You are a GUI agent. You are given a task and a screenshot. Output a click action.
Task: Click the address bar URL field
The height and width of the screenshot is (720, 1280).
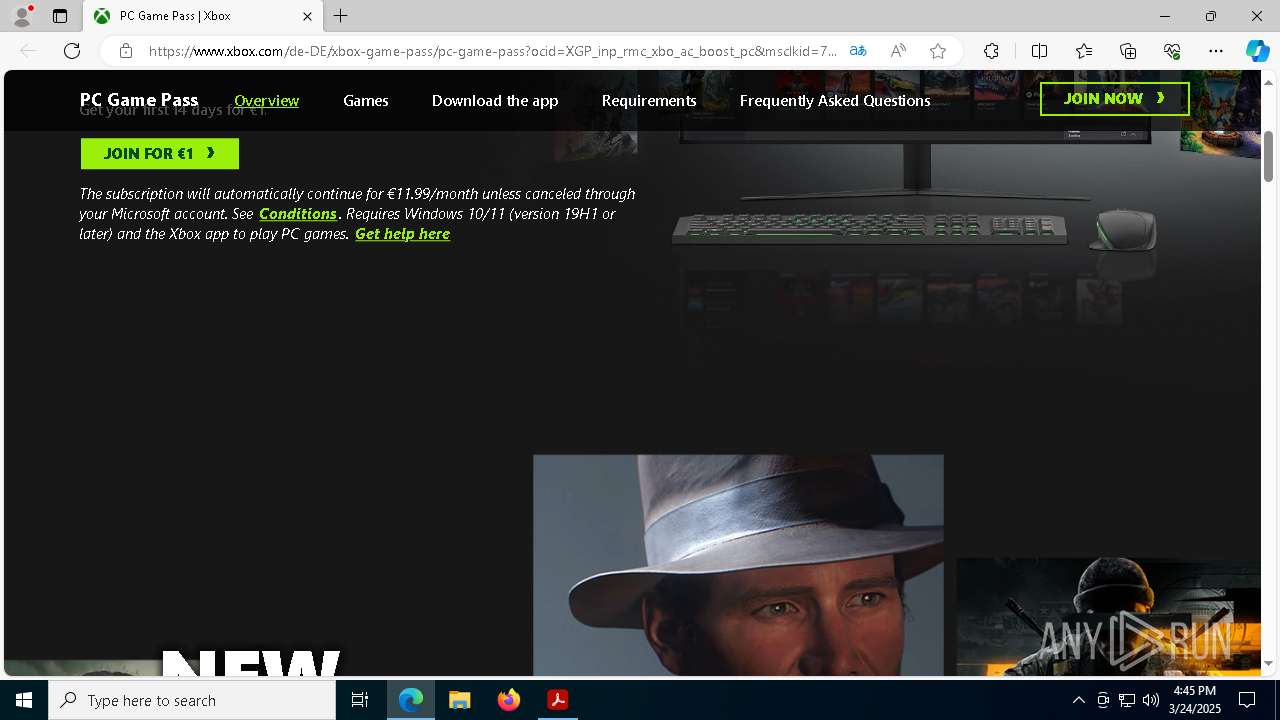[492, 51]
